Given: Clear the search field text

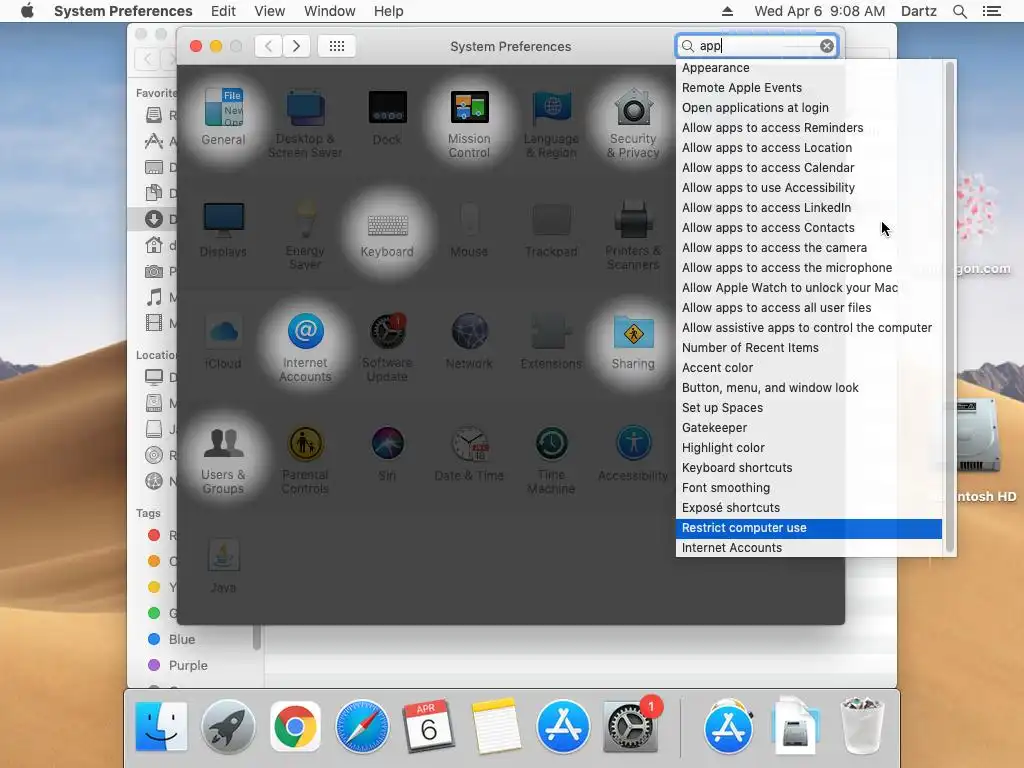Looking at the screenshot, I should pos(827,46).
